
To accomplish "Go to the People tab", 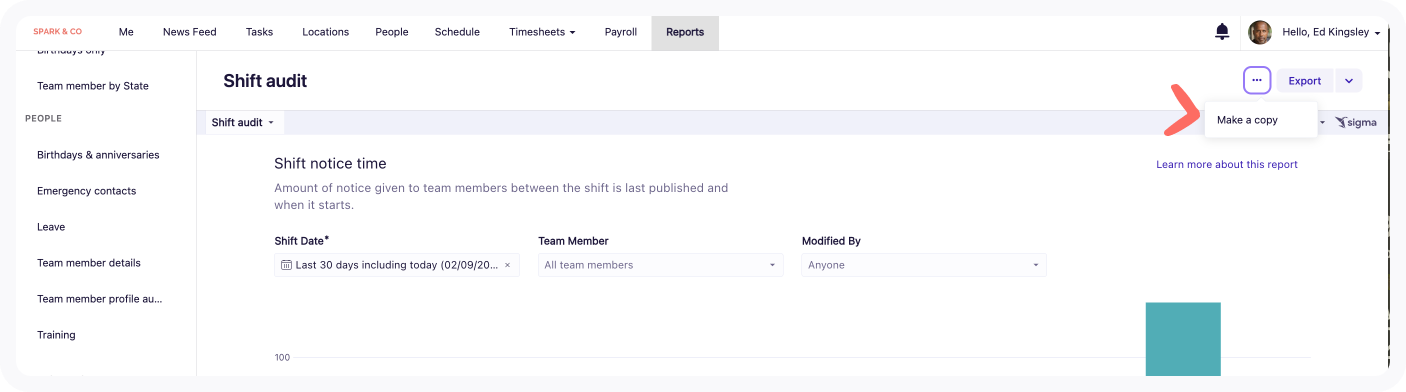I will 392,32.
